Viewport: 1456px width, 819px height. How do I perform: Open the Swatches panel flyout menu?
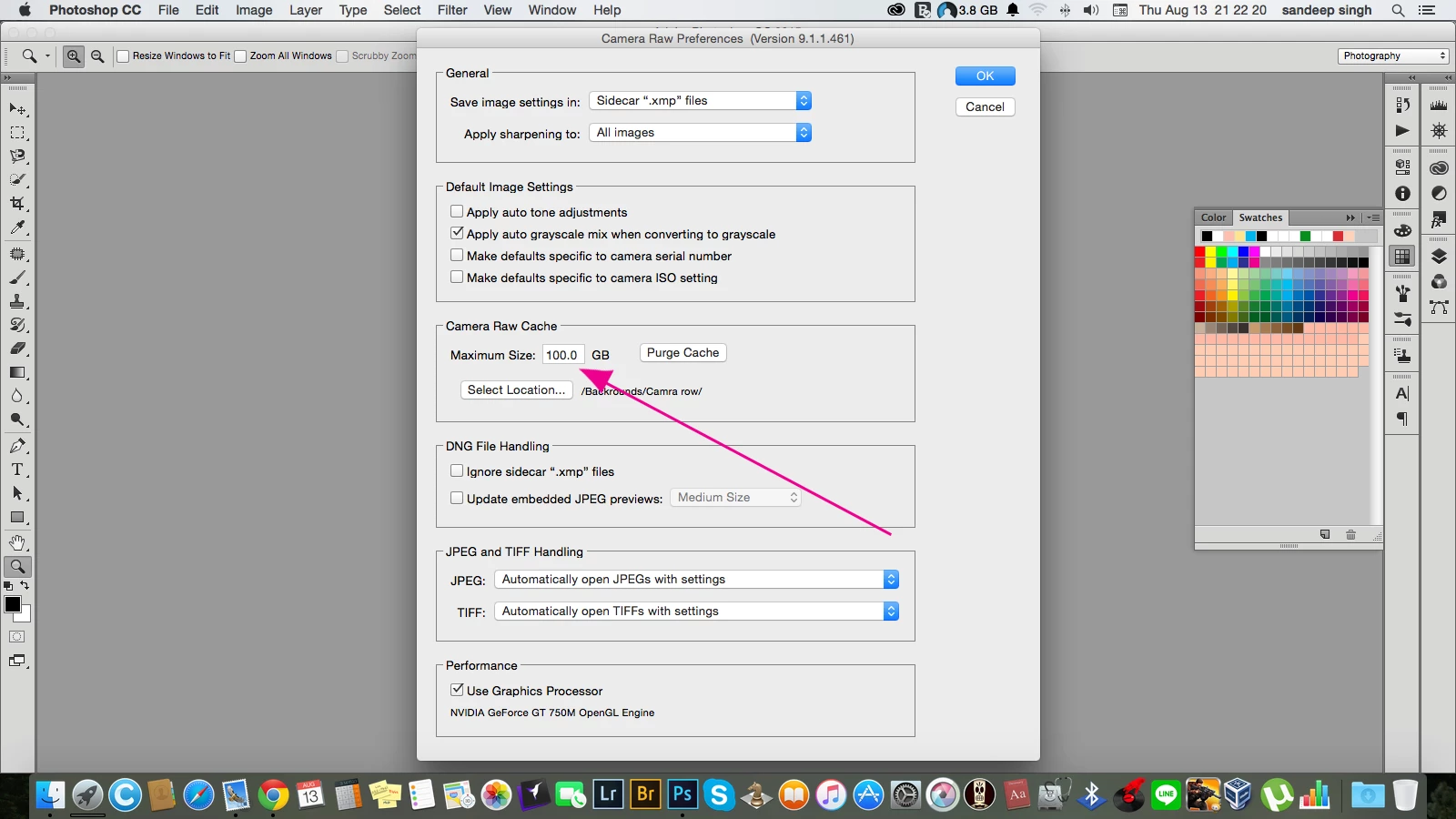pos(1373,217)
